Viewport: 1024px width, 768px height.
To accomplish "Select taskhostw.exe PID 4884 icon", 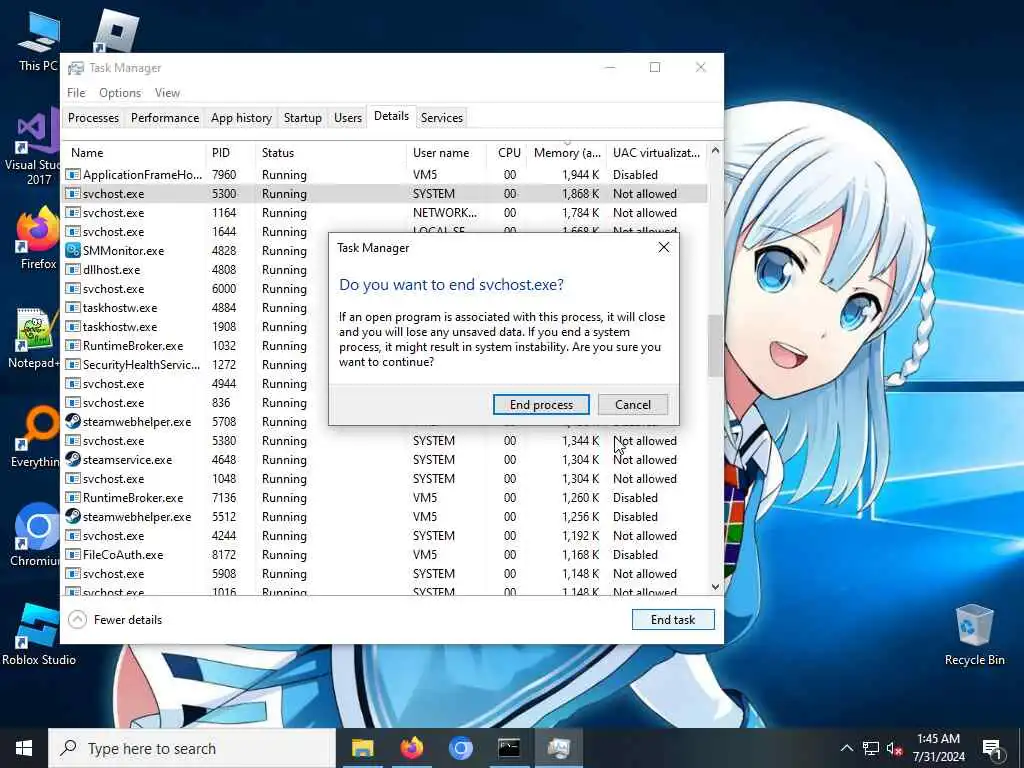I will [72, 308].
